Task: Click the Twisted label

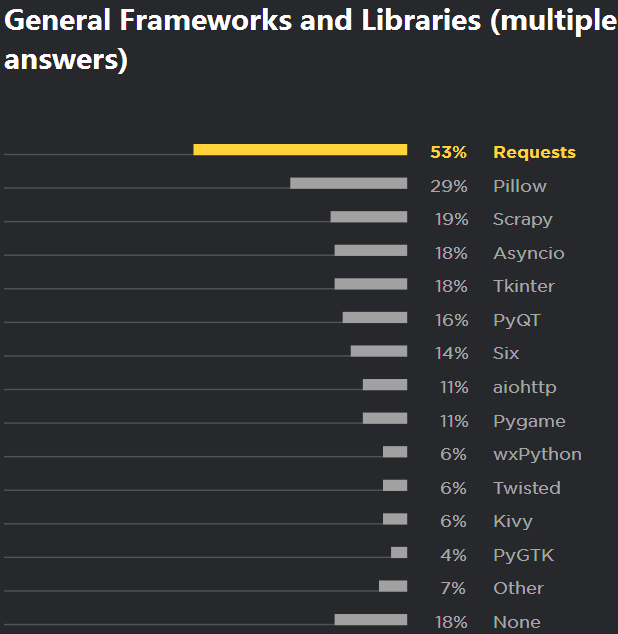Action: pyautogui.click(x=526, y=488)
